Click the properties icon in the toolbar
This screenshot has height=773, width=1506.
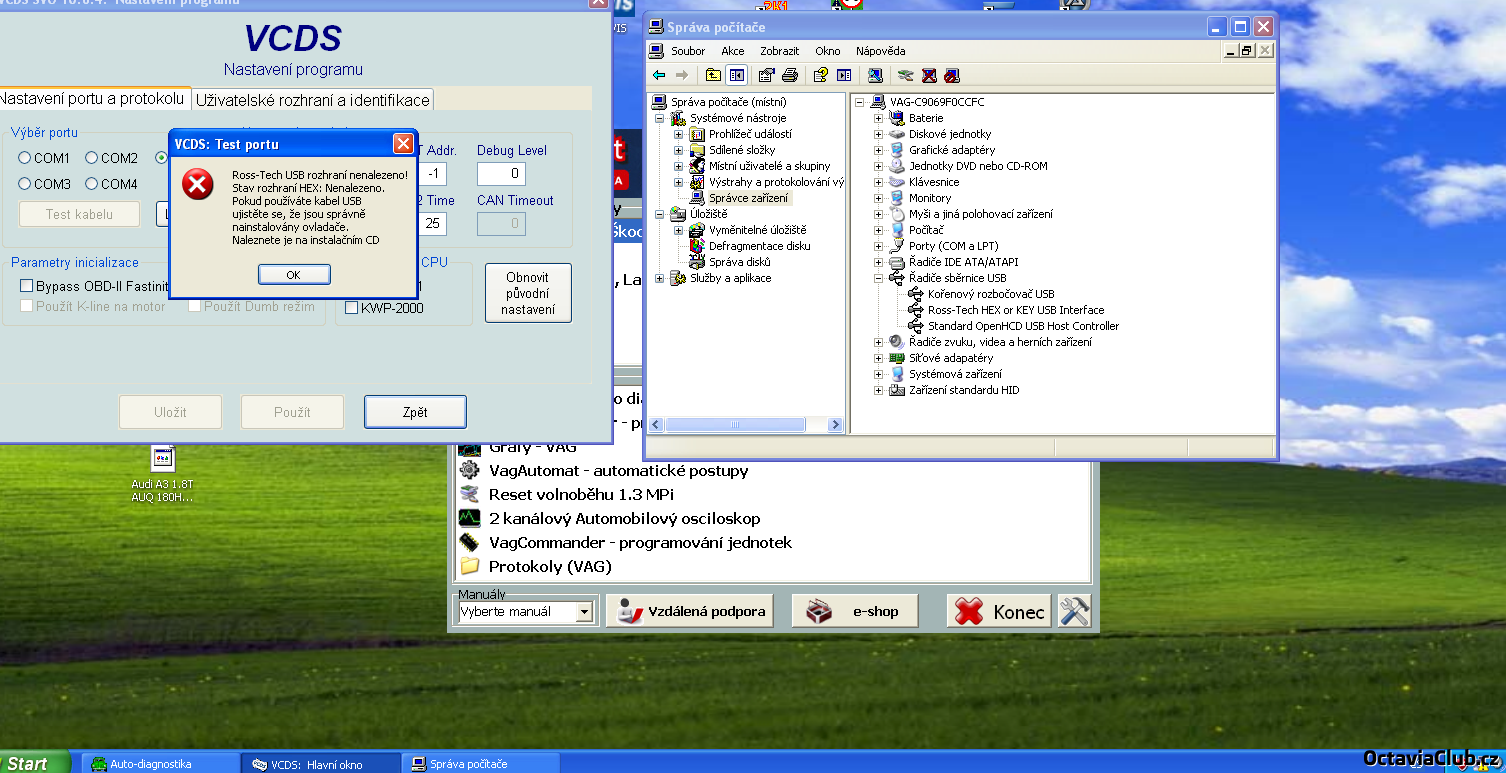767,75
